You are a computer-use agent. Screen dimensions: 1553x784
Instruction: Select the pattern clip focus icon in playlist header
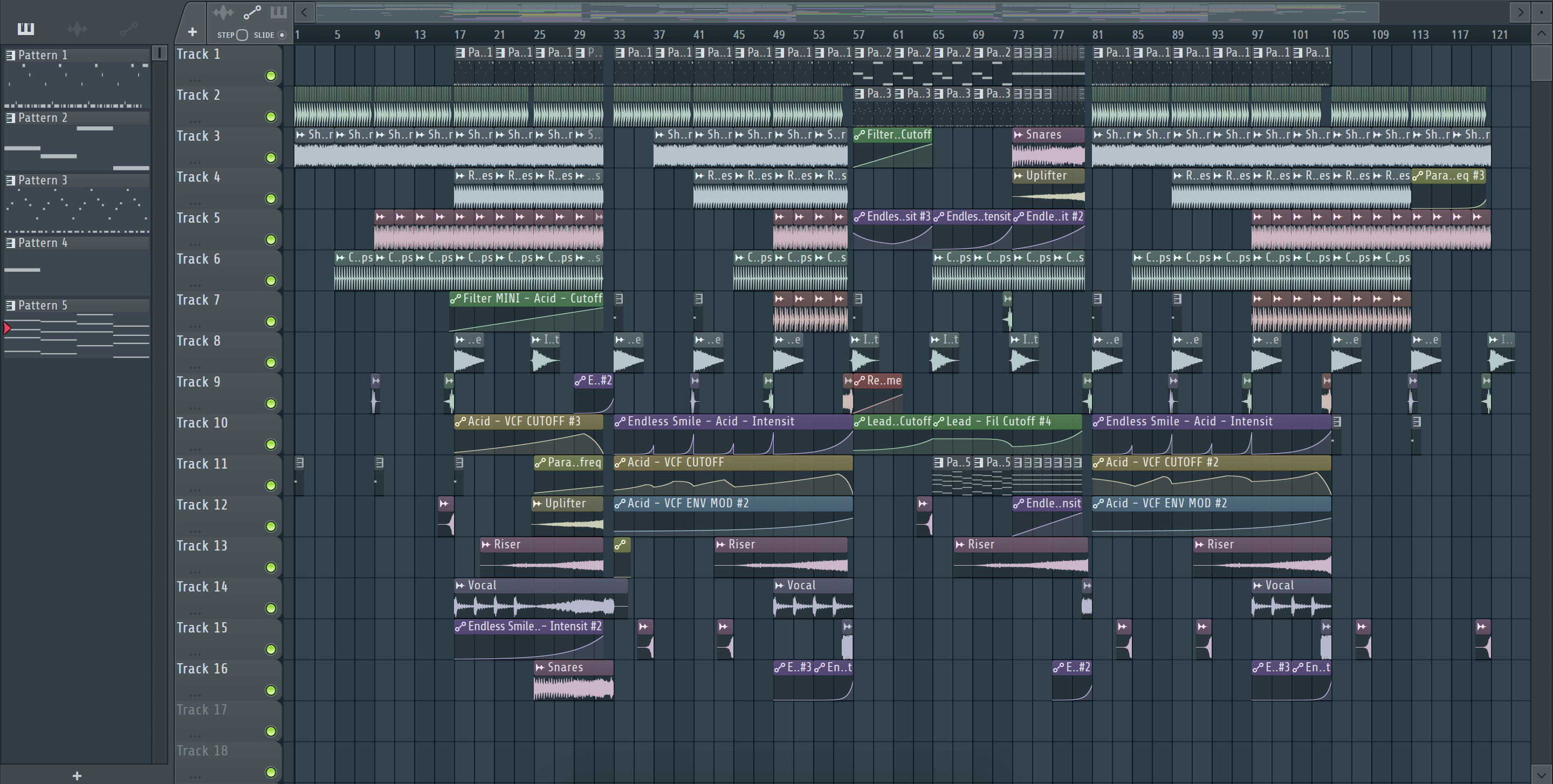click(x=279, y=12)
